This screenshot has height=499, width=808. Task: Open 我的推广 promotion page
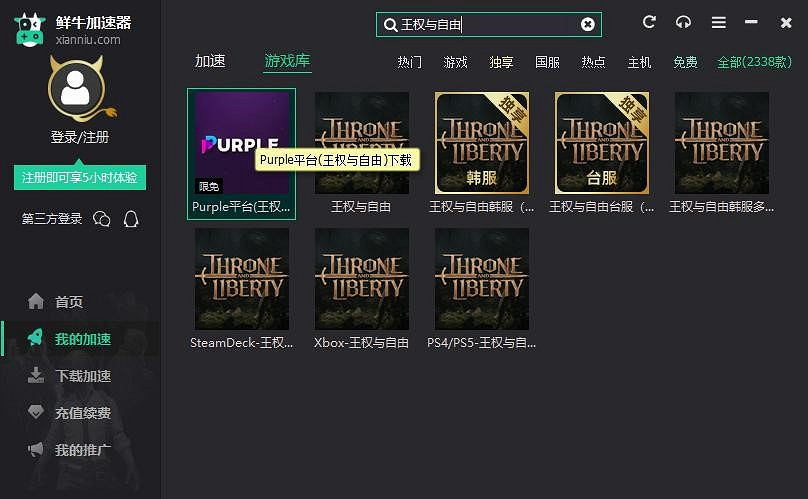click(82, 450)
